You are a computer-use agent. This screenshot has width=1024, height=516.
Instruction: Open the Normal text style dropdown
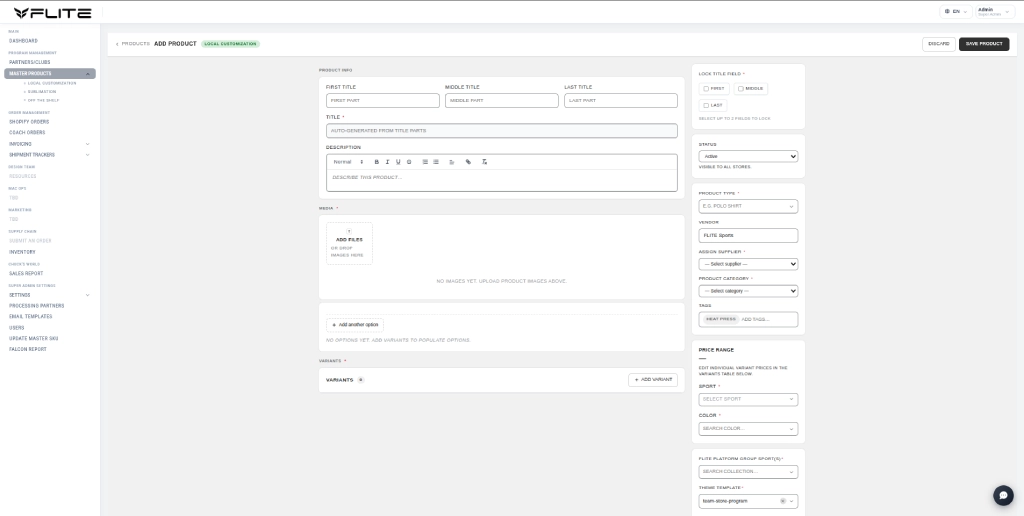pos(348,162)
